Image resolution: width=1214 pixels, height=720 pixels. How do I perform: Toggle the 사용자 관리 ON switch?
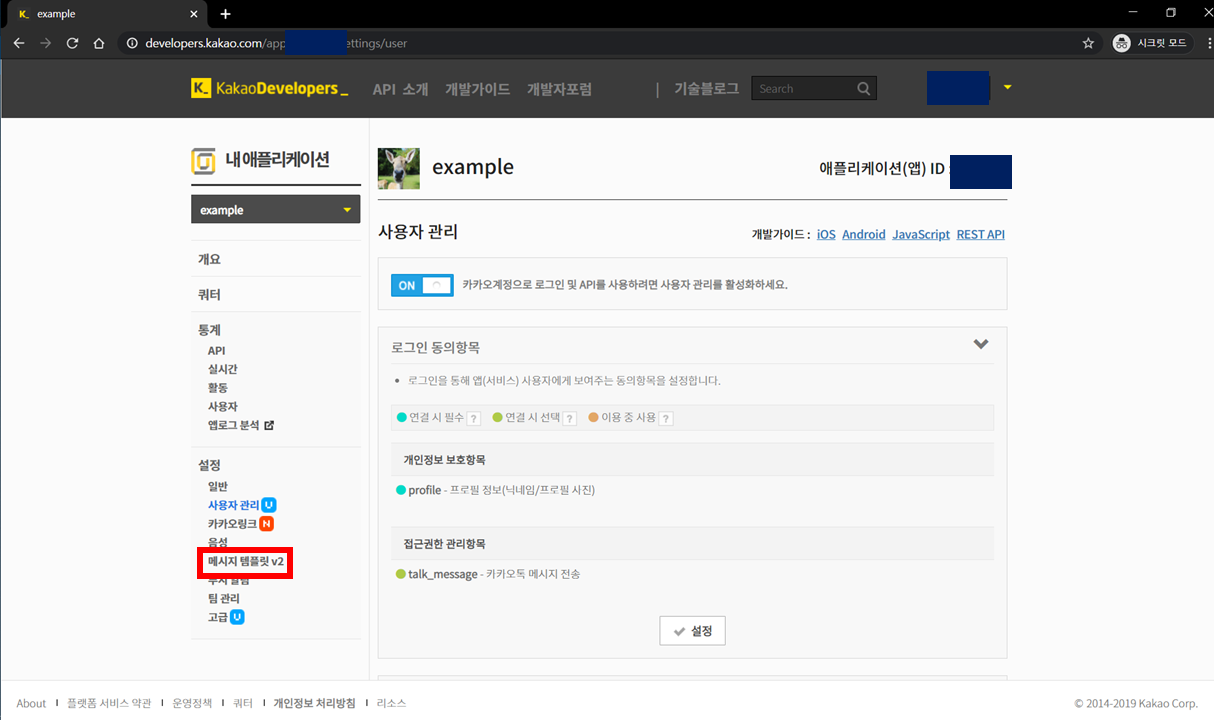pyautogui.click(x=422, y=285)
